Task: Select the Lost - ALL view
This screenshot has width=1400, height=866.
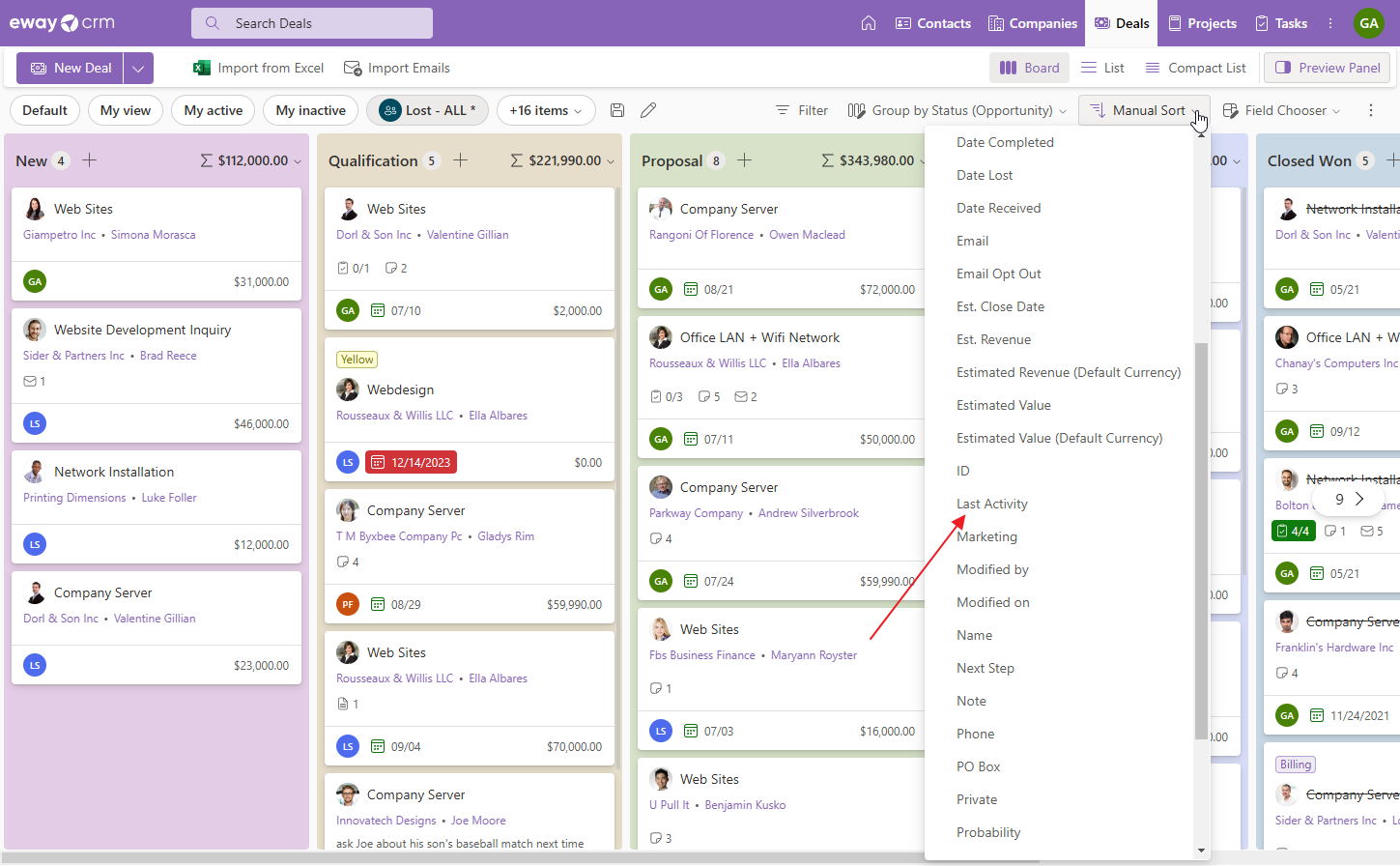Action: (x=427, y=110)
